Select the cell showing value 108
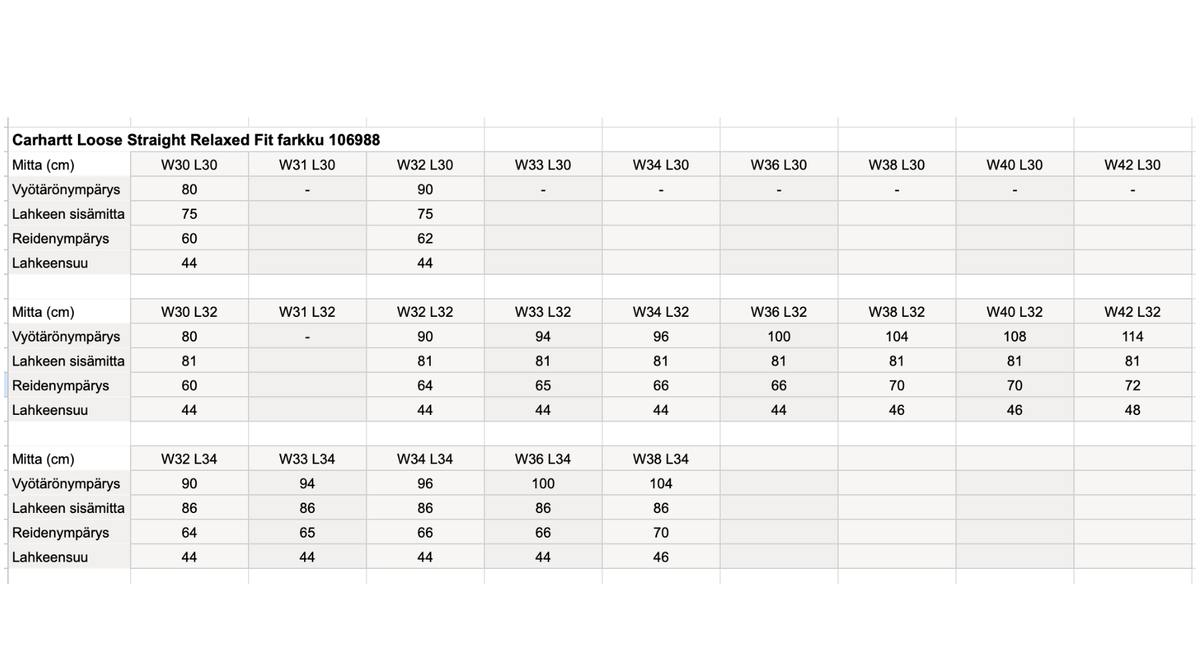This screenshot has width=1200, height=667. [x=1014, y=337]
